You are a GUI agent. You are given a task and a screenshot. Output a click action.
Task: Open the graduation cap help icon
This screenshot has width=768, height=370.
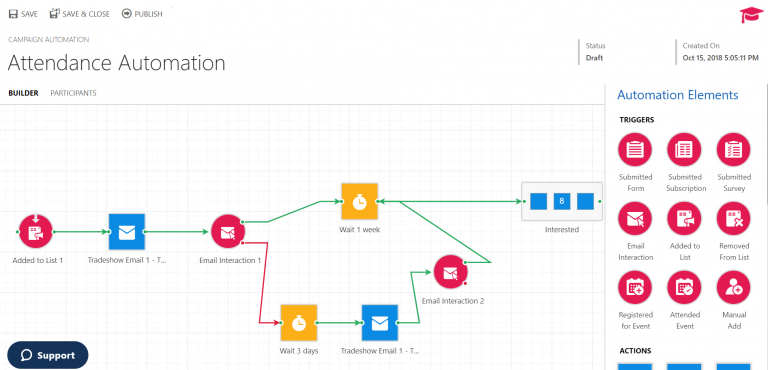coord(751,16)
